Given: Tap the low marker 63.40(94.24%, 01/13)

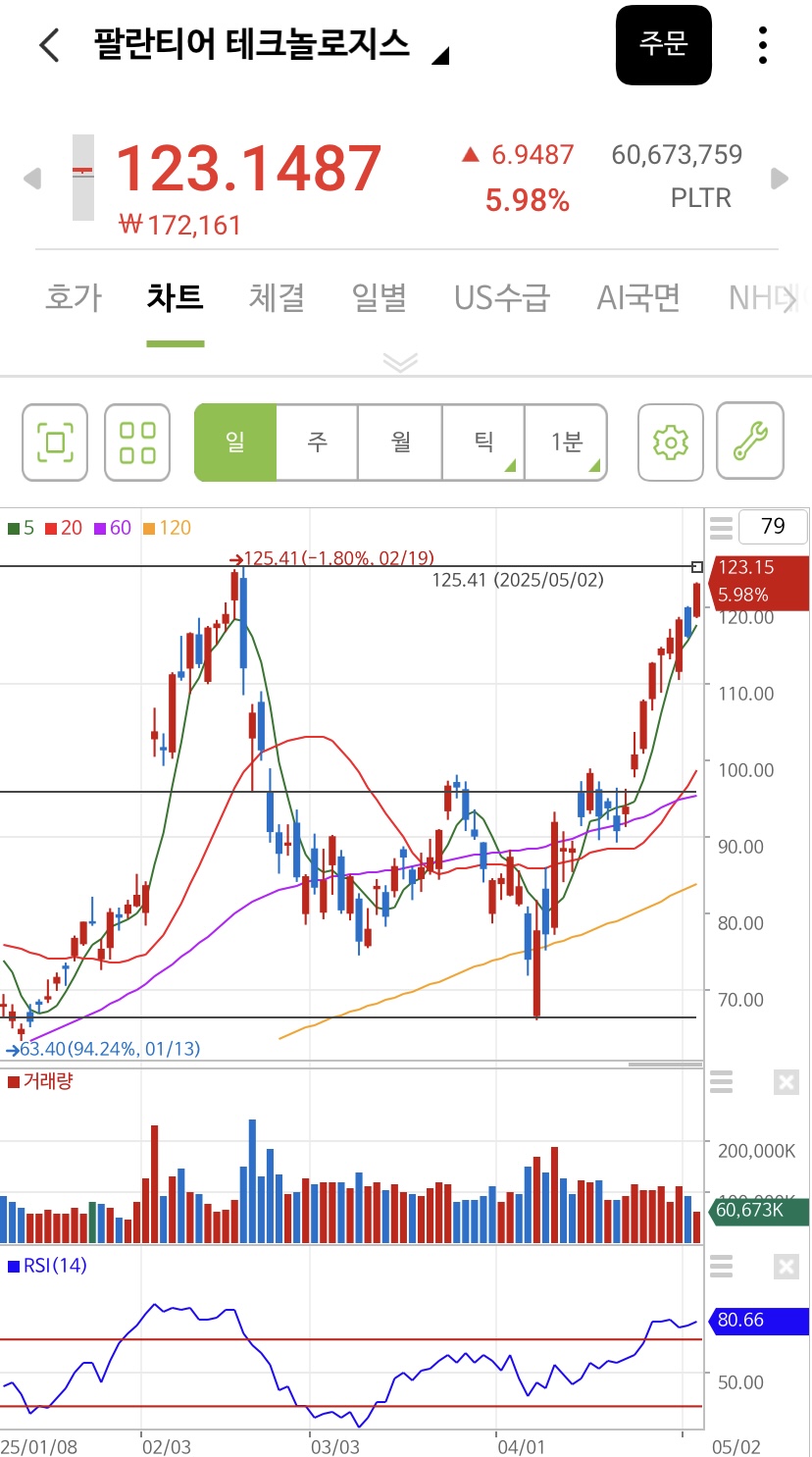Looking at the screenshot, I should (103, 1049).
